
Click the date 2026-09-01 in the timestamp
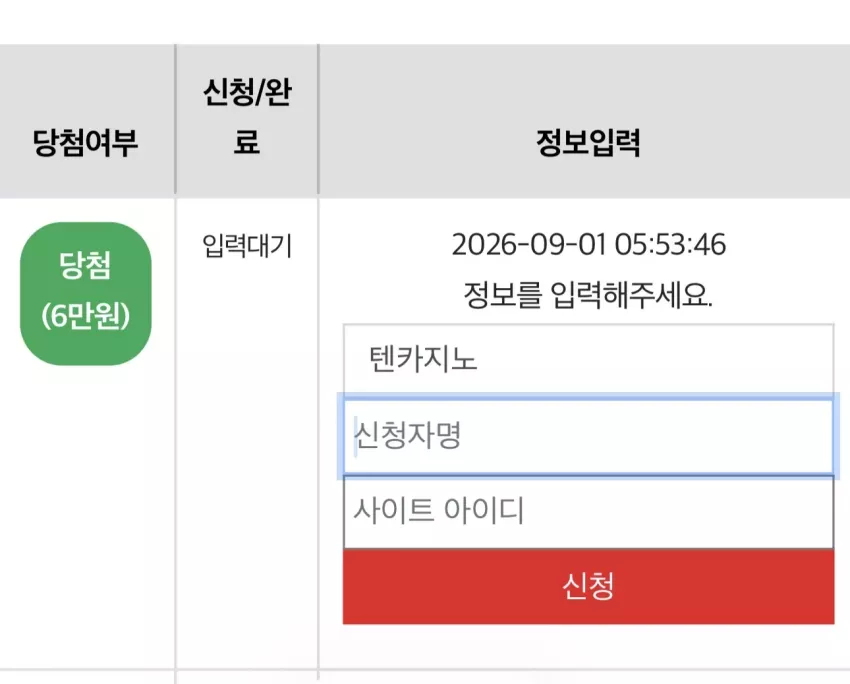[x=529, y=244]
